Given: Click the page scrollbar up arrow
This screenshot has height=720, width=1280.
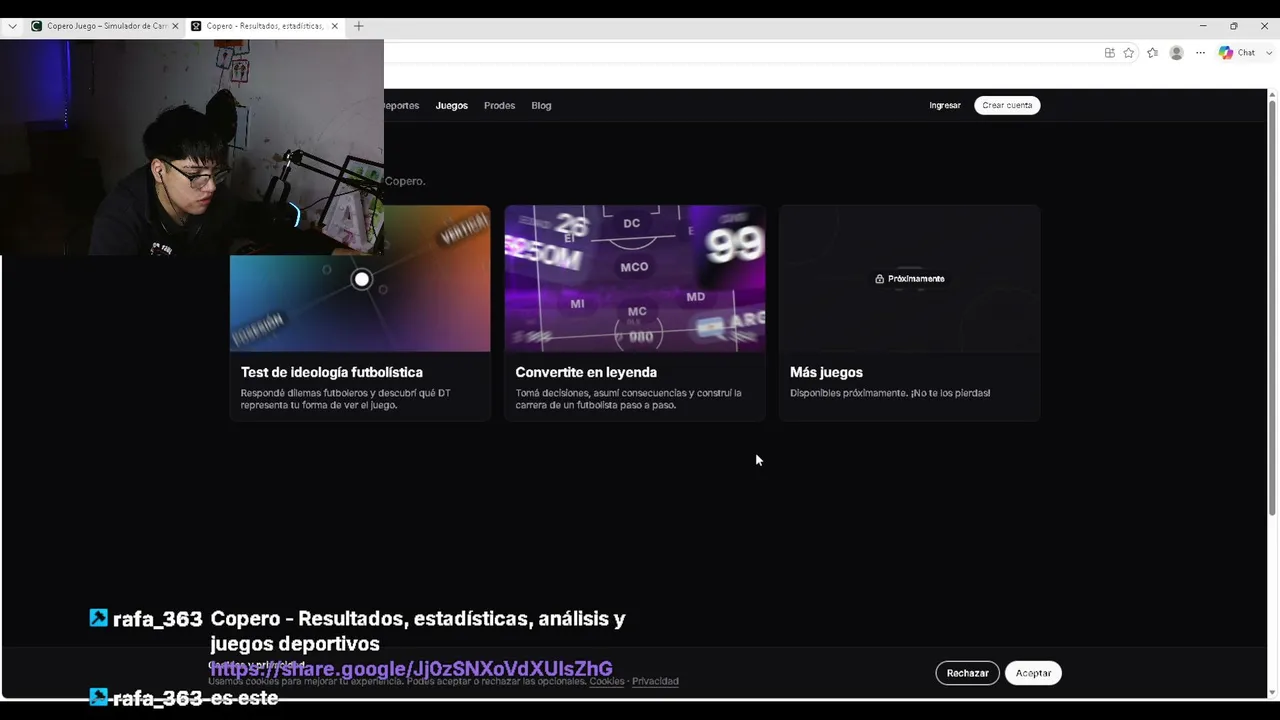Looking at the screenshot, I should [x=1272, y=95].
